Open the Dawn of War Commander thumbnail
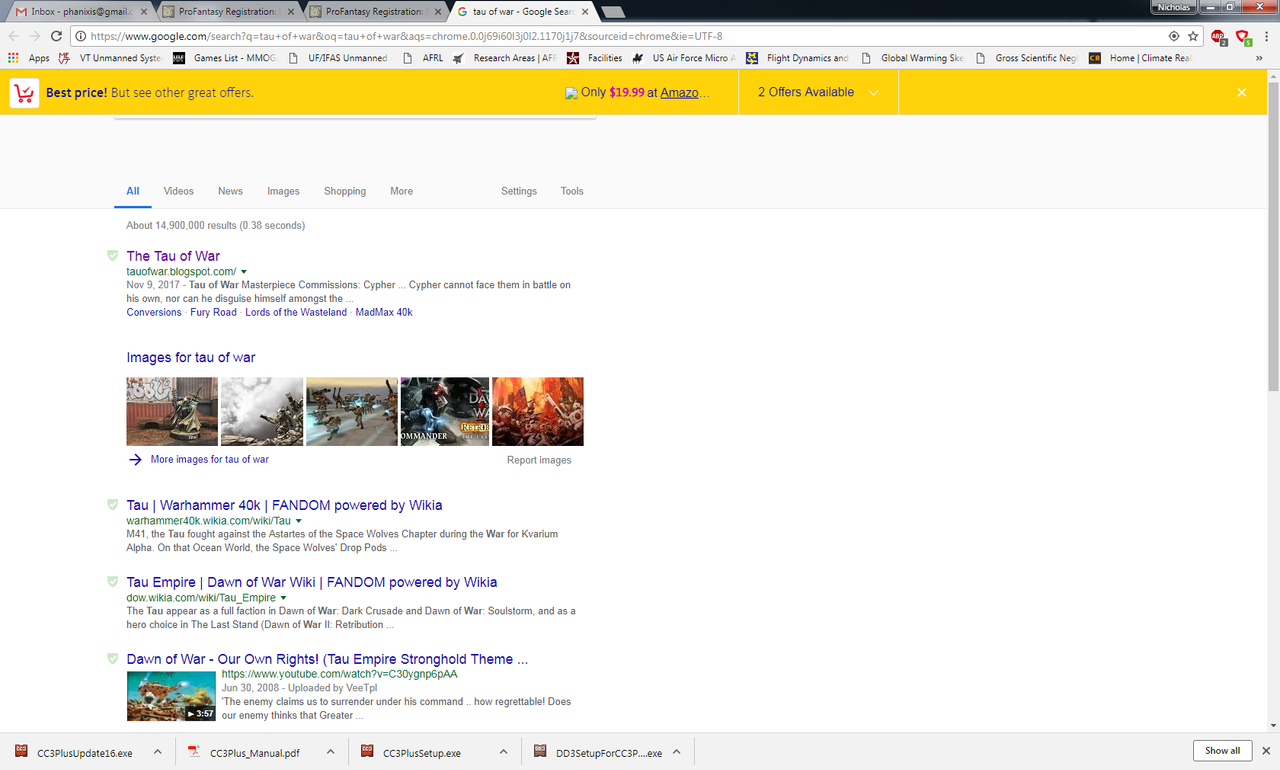1280x770 pixels. click(445, 411)
